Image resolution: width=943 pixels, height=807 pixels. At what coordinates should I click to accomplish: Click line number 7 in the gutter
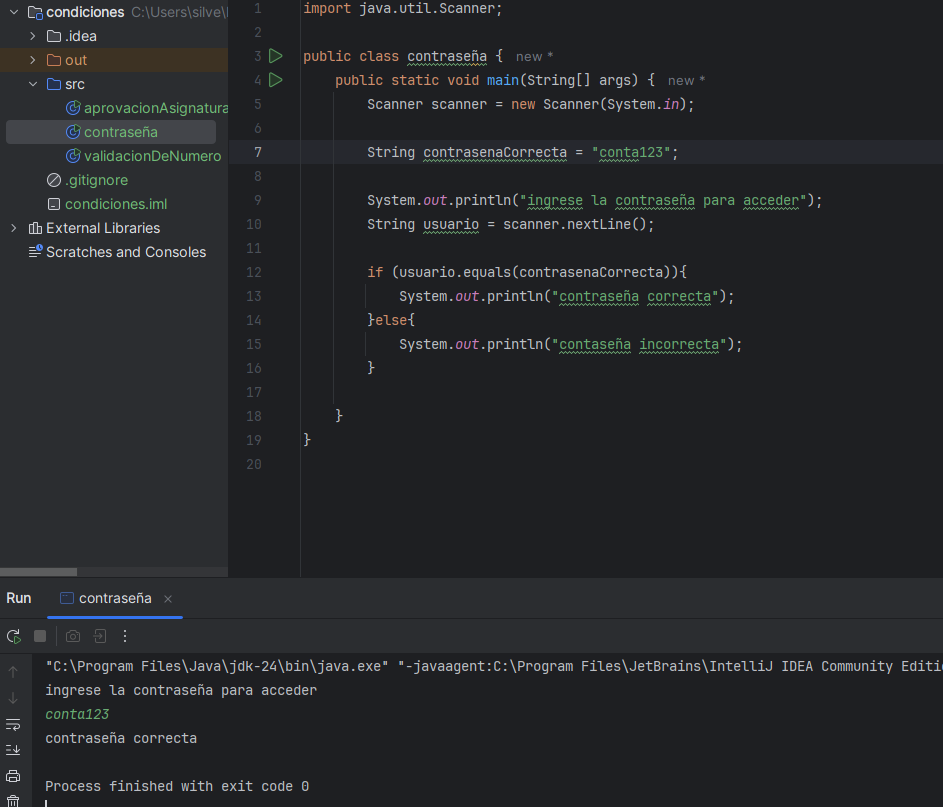coord(257,153)
